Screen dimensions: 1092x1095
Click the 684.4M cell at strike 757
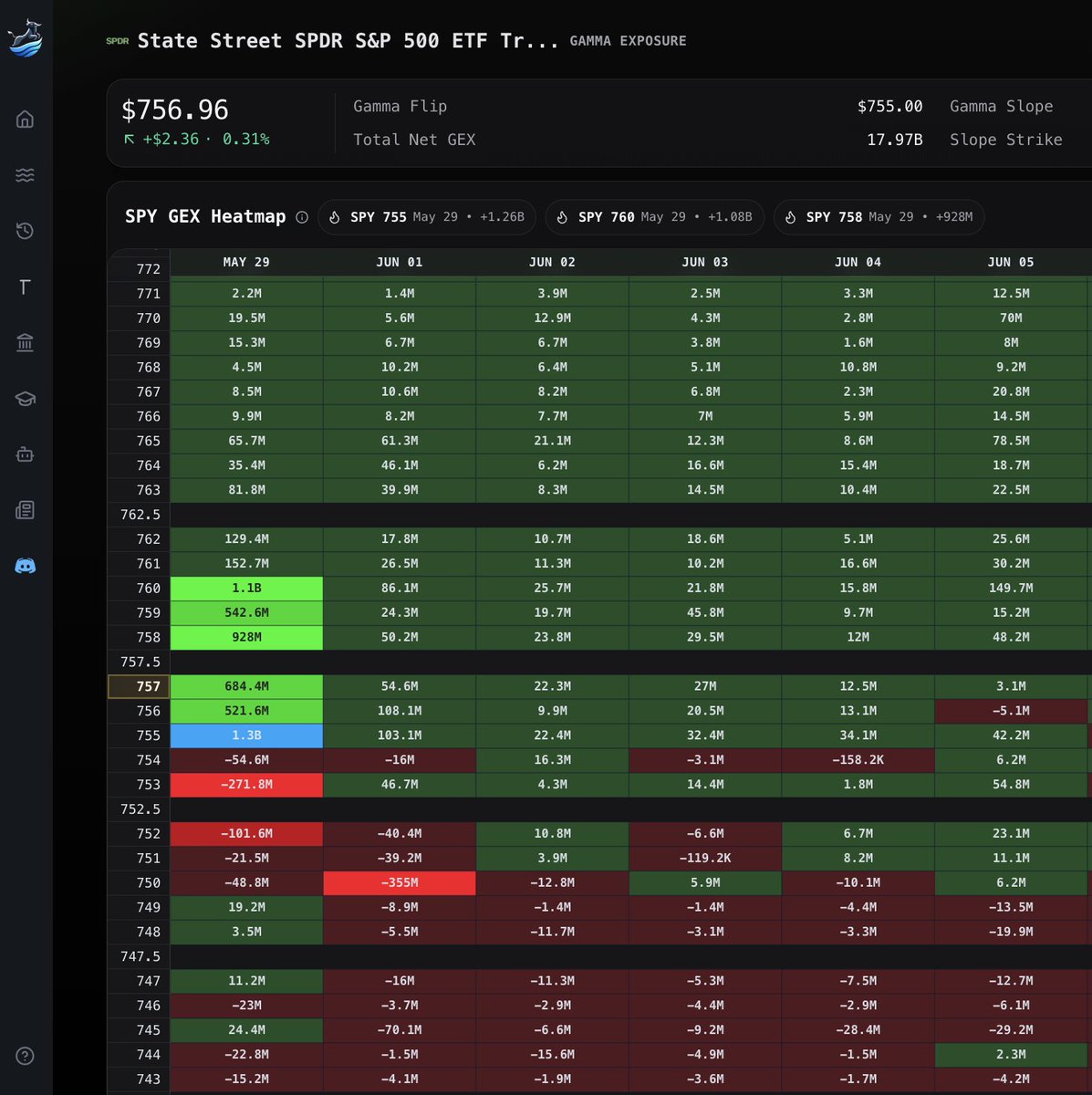tap(246, 686)
